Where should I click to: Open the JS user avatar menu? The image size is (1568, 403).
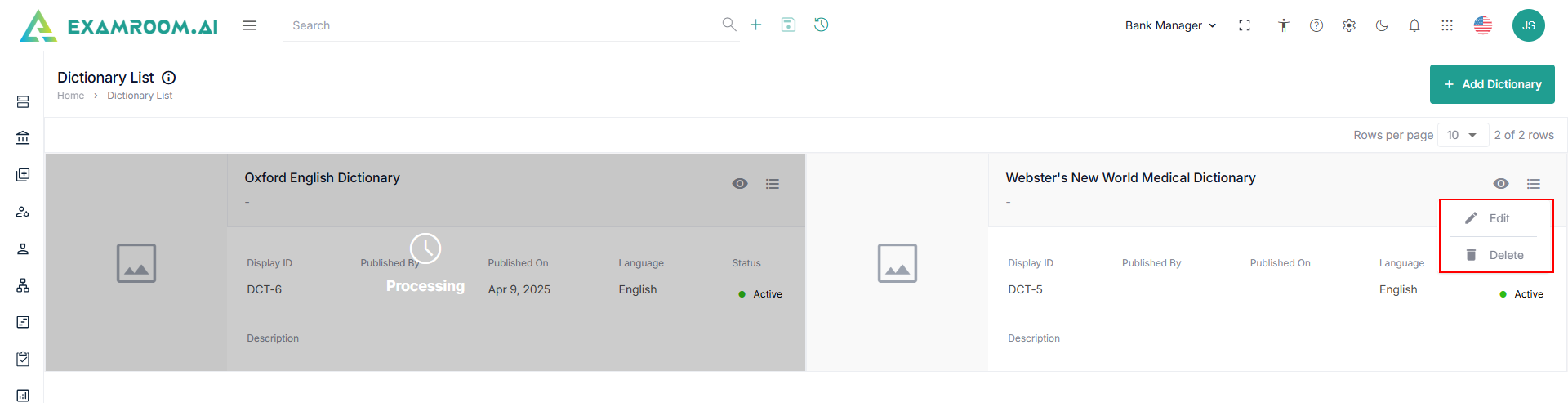pyautogui.click(x=1529, y=25)
